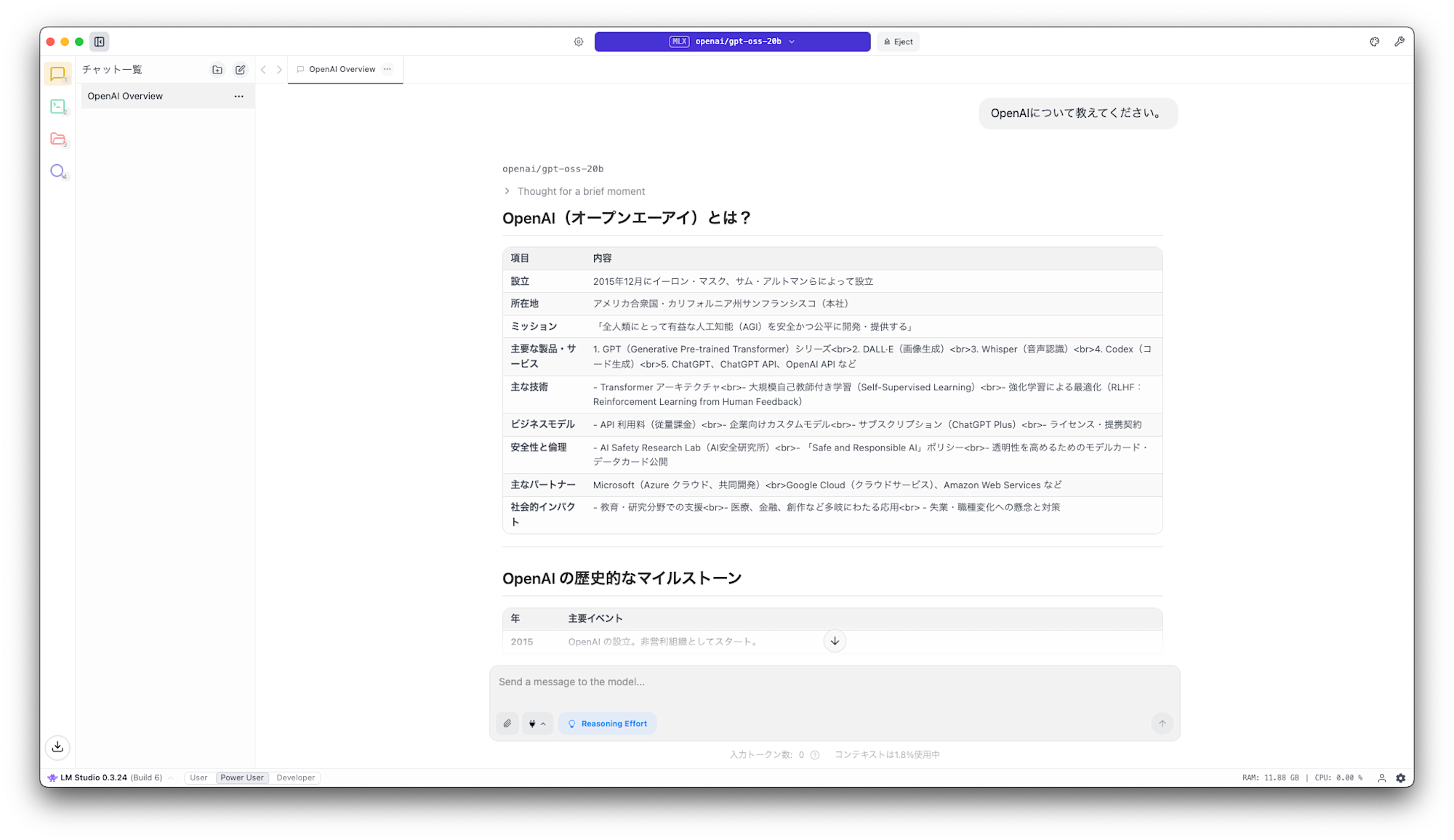Open the OpenAI Overview tab options menu

(x=387, y=69)
